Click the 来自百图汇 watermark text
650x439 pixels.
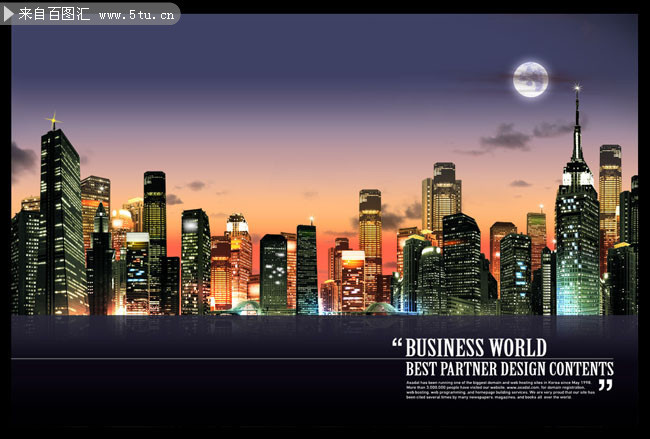54,14
